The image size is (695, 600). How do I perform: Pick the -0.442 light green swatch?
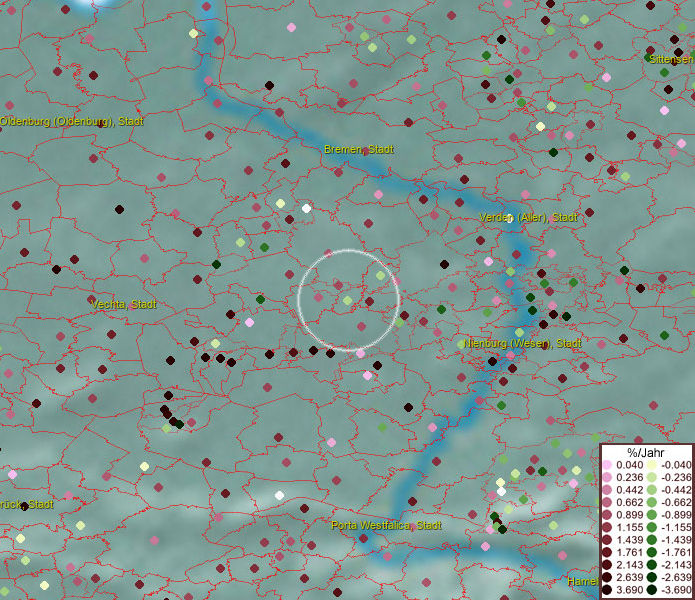[652, 490]
